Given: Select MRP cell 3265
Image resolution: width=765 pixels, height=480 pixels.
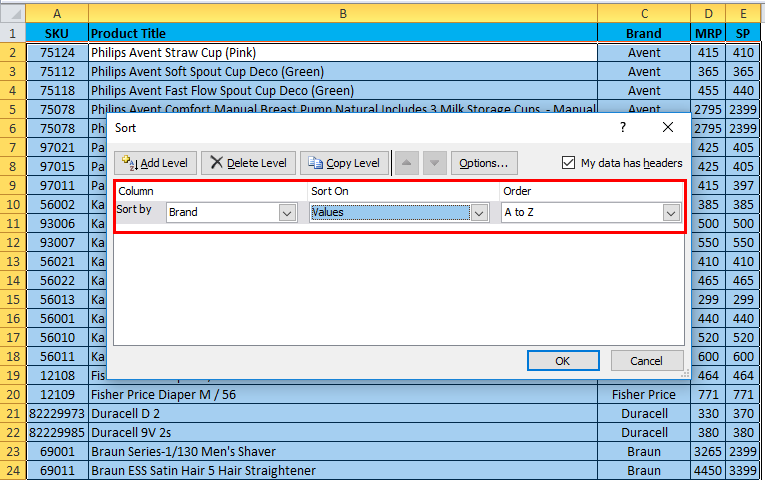Looking at the screenshot, I should 708,452.
